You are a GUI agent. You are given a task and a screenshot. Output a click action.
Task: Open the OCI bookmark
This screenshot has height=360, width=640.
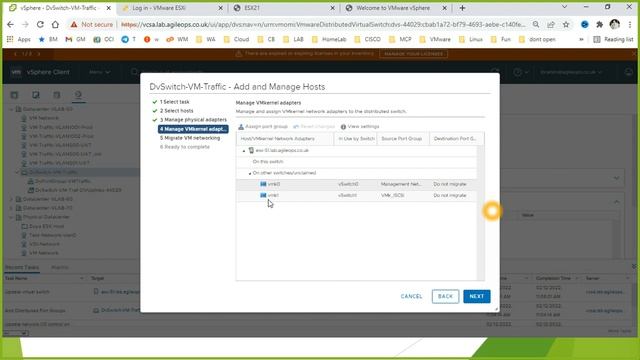[104, 39]
